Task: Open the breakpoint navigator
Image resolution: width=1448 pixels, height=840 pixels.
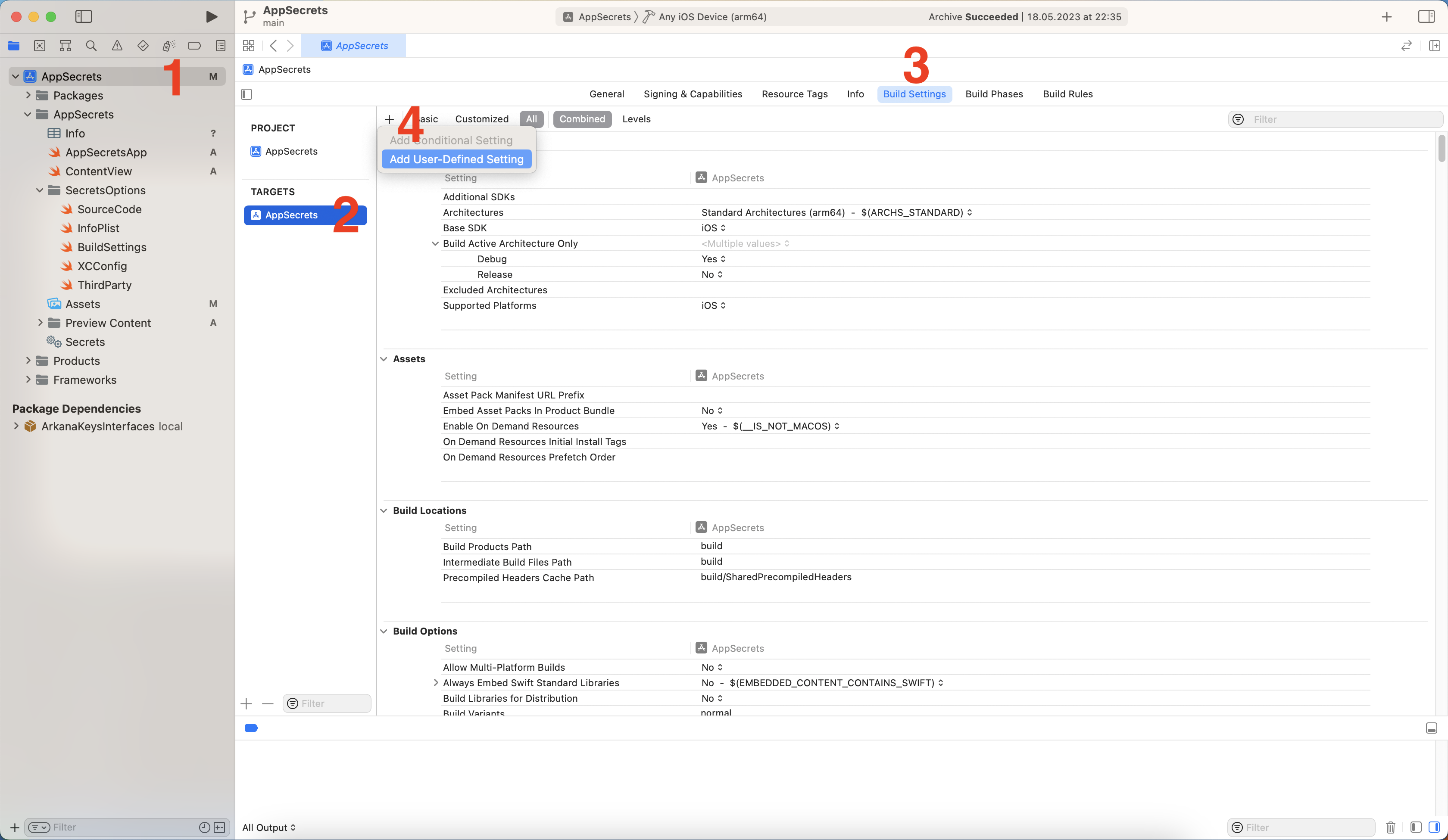Action: pos(195,46)
